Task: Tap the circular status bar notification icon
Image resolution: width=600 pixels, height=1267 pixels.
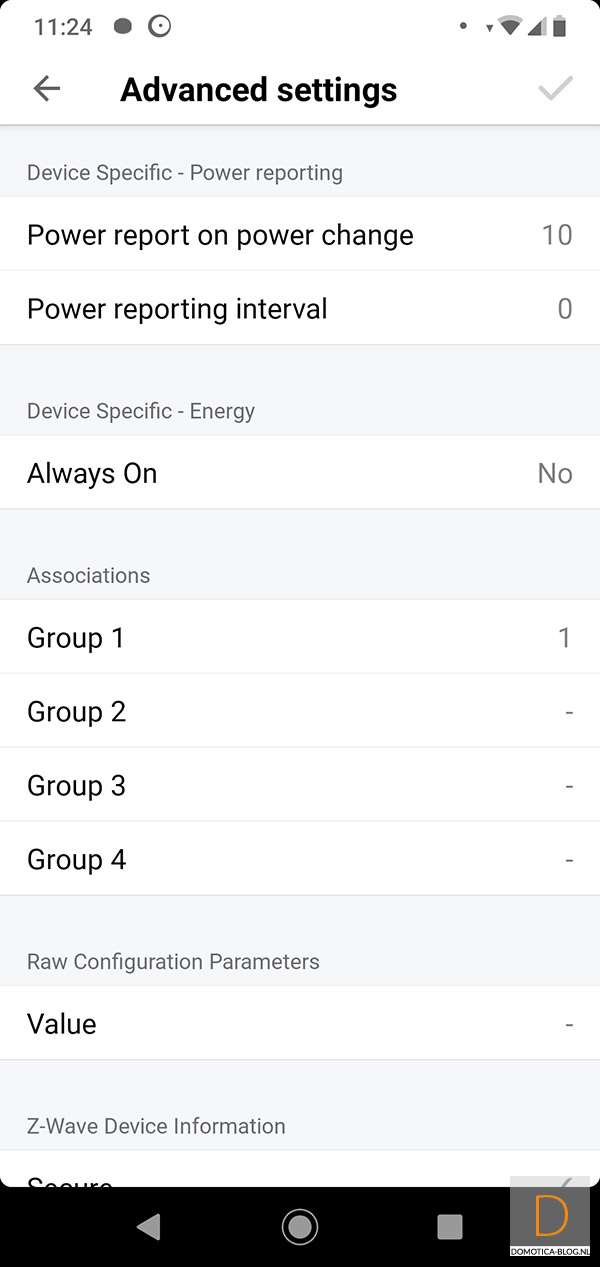Action: (x=159, y=27)
